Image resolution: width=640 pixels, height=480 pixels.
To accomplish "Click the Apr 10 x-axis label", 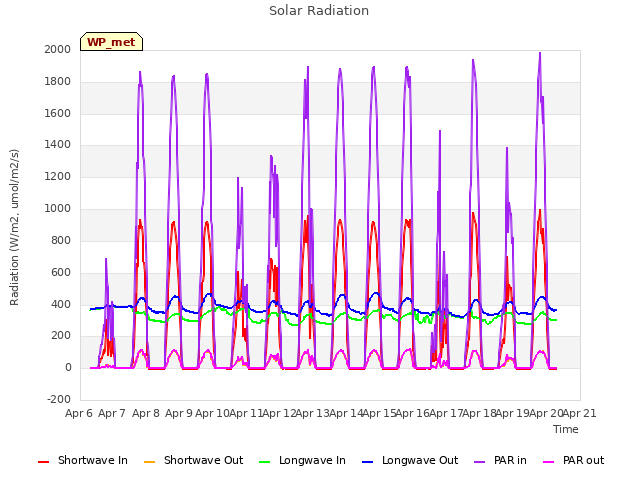I will [x=212, y=413].
